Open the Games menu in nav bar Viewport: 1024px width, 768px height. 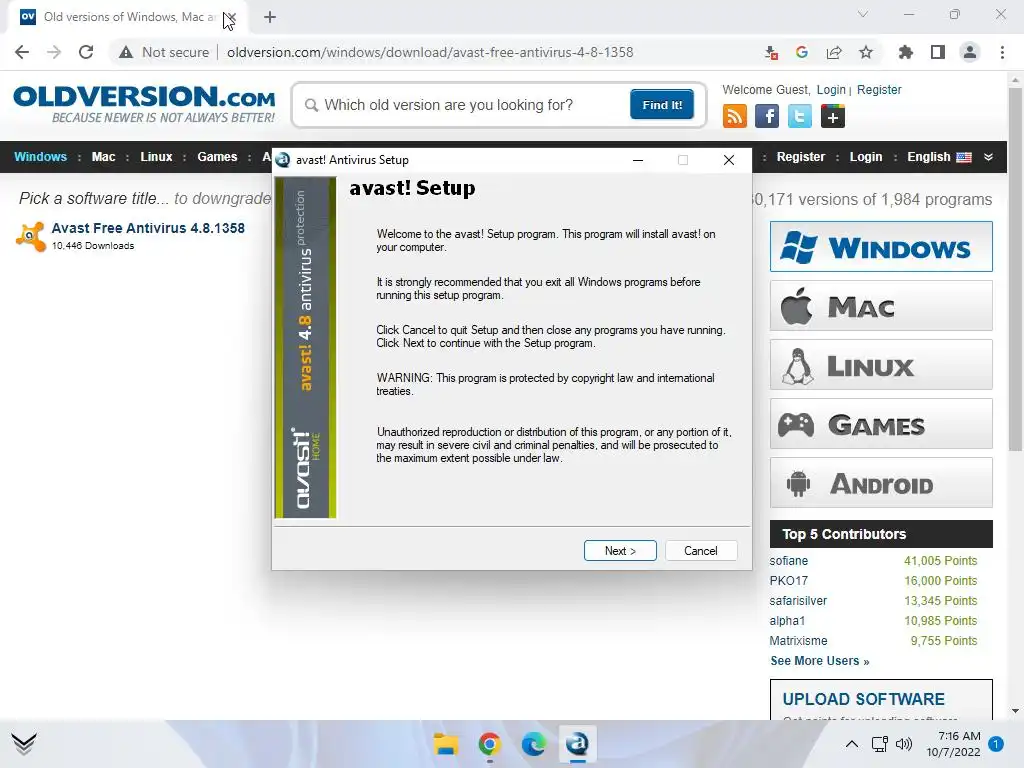217,157
